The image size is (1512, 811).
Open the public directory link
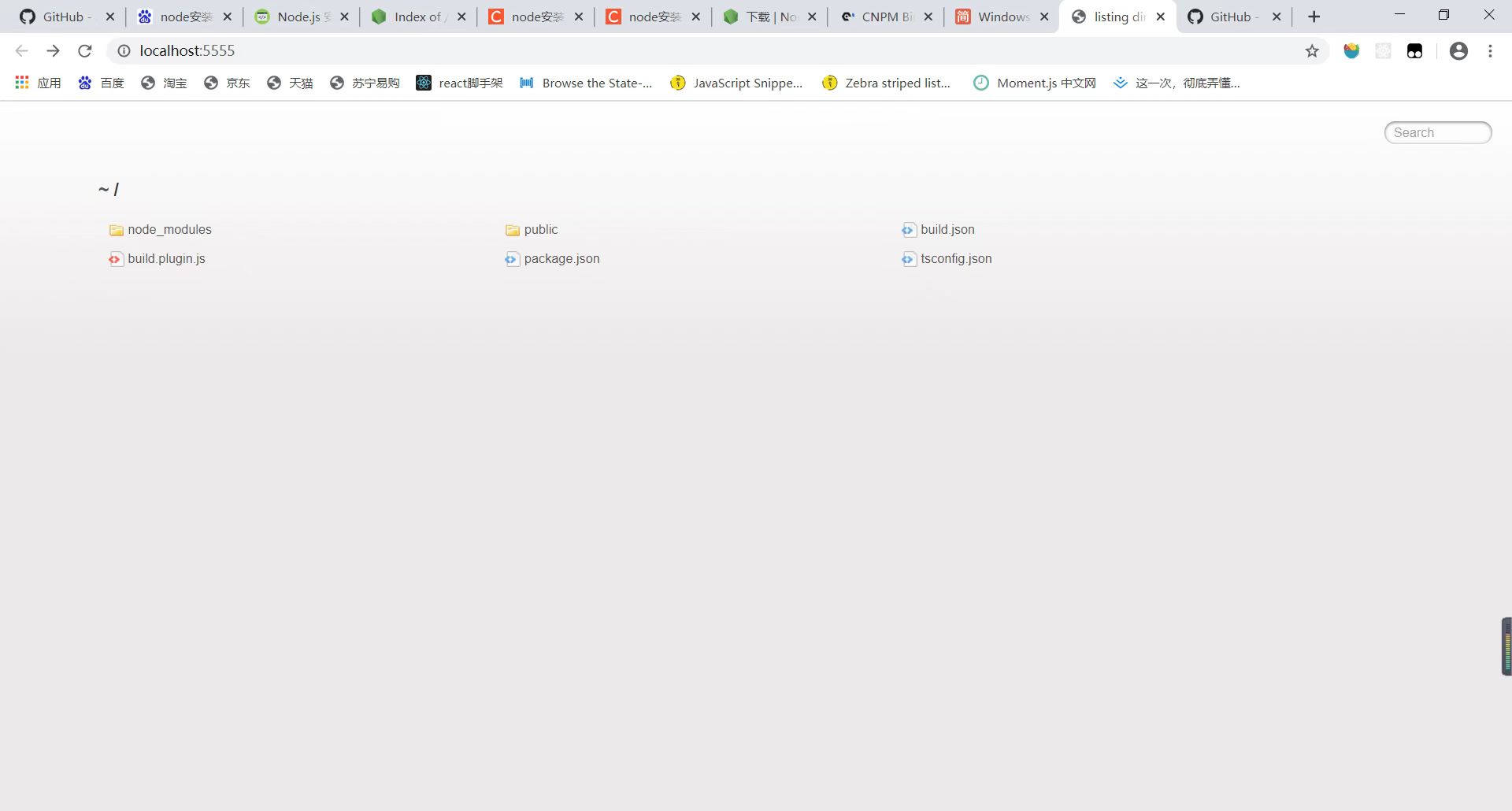tap(540, 230)
